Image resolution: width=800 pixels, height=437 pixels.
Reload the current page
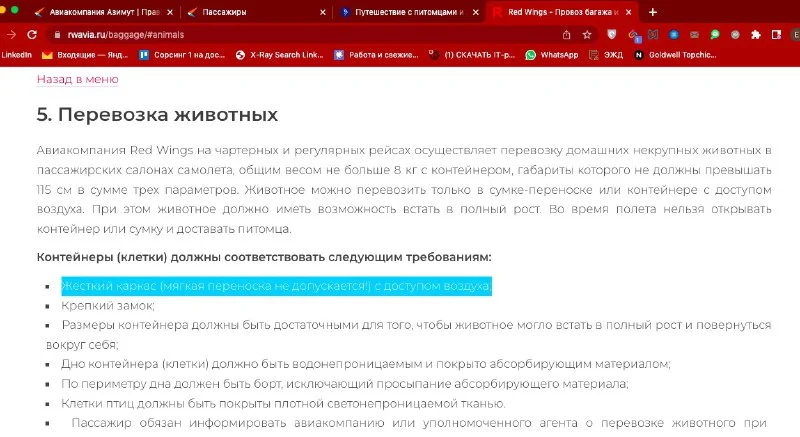pos(32,35)
